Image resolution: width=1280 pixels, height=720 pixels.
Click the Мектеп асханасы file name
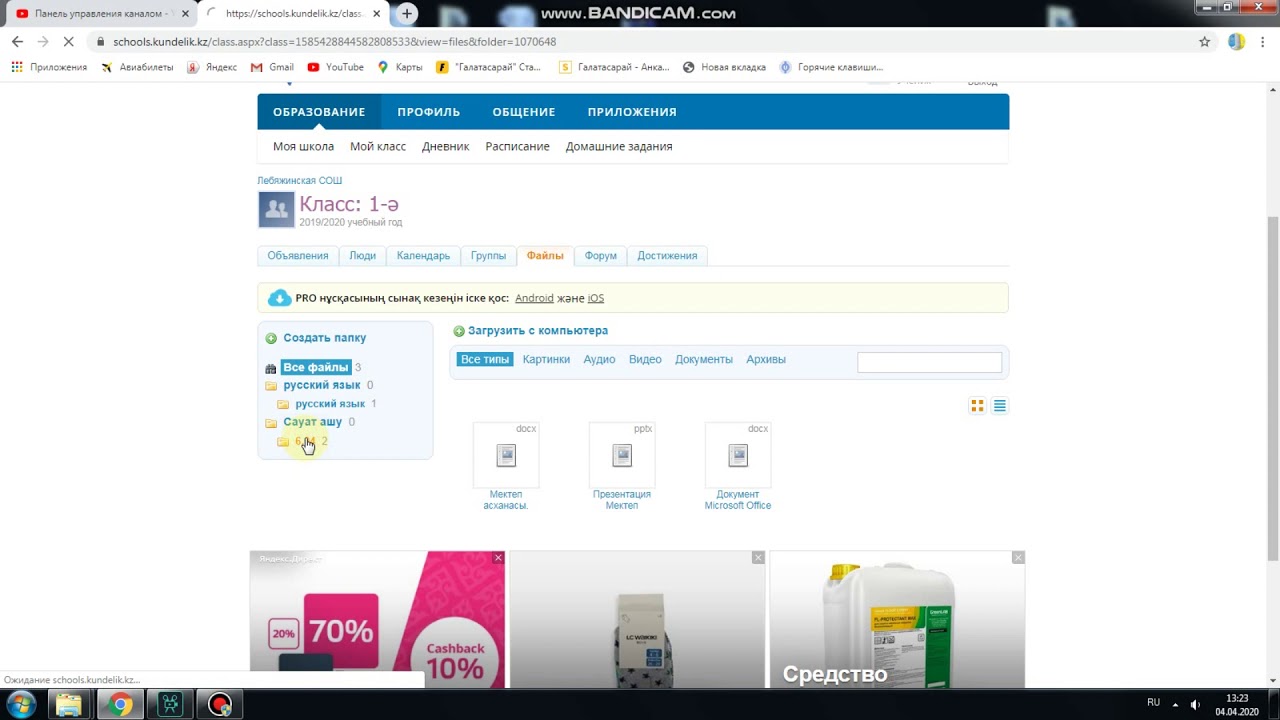coord(506,500)
